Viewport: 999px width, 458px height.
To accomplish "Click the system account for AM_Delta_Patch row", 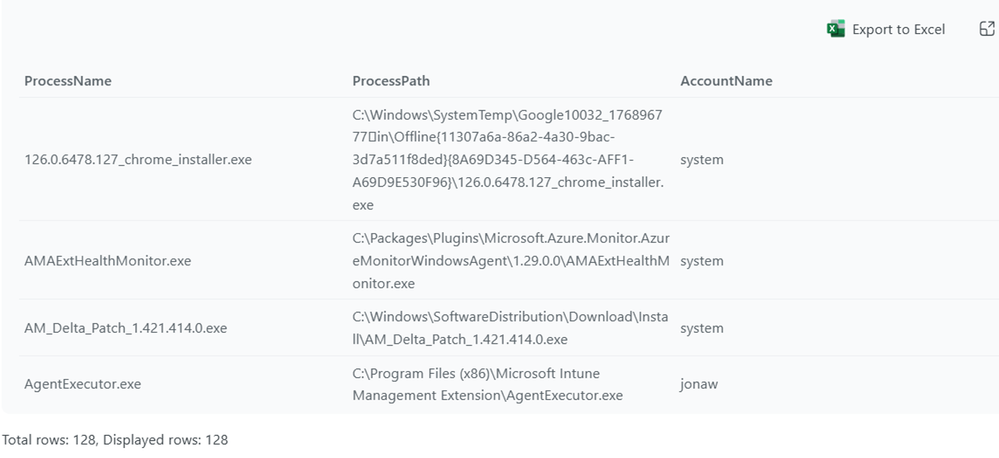I will pyautogui.click(x=702, y=329).
